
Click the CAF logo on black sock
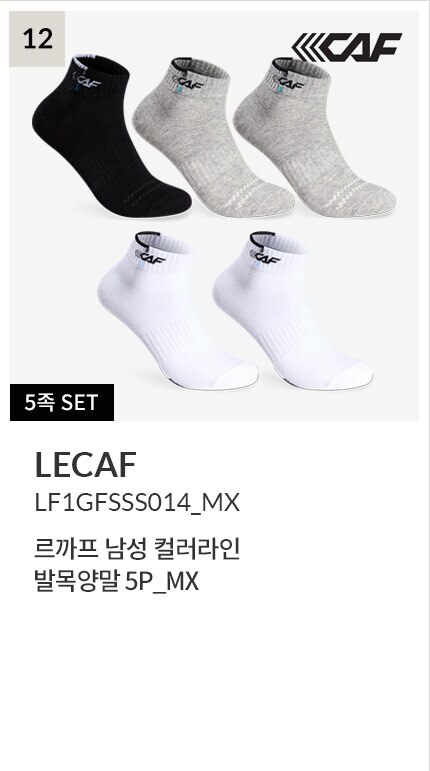(86, 81)
